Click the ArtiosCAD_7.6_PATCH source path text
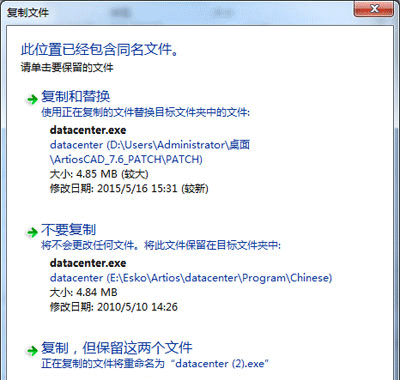400x380 pixels. coord(126,159)
